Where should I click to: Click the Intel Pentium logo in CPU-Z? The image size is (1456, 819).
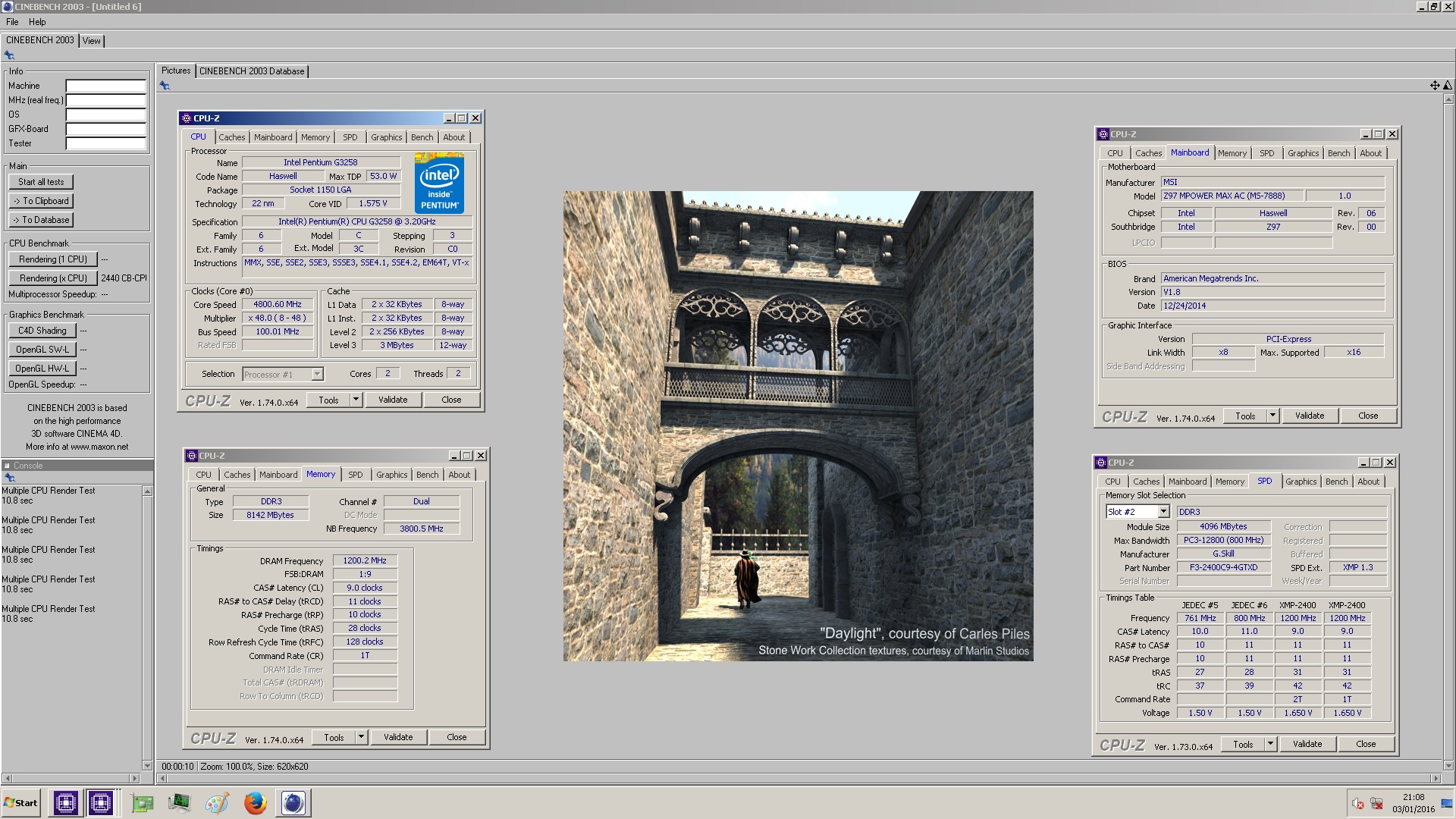point(439,183)
